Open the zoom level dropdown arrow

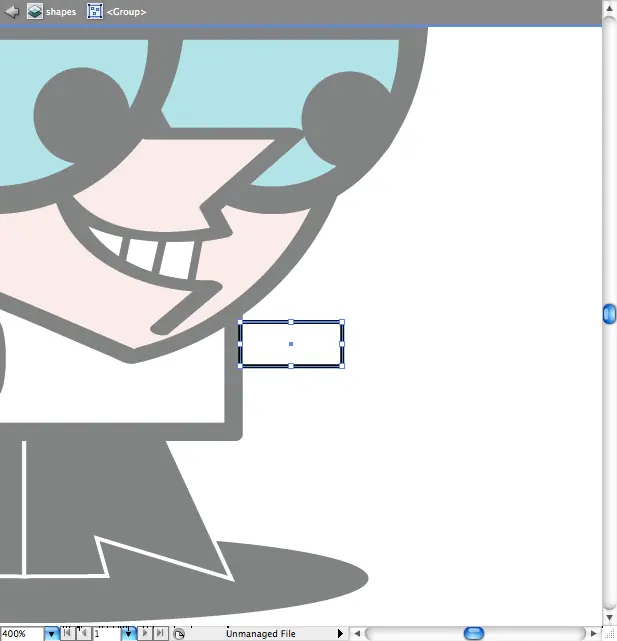52,634
